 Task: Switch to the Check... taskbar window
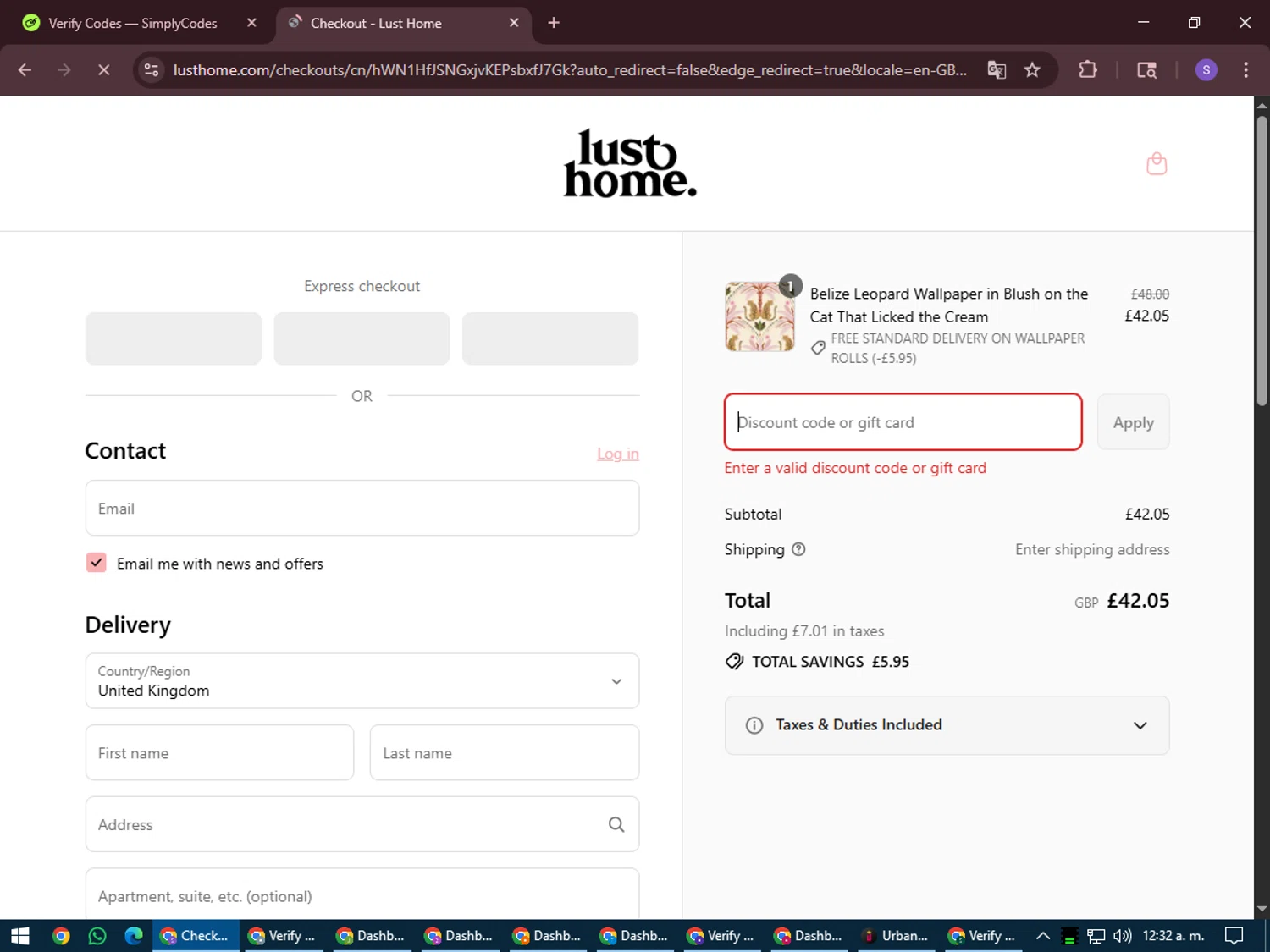click(196, 936)
